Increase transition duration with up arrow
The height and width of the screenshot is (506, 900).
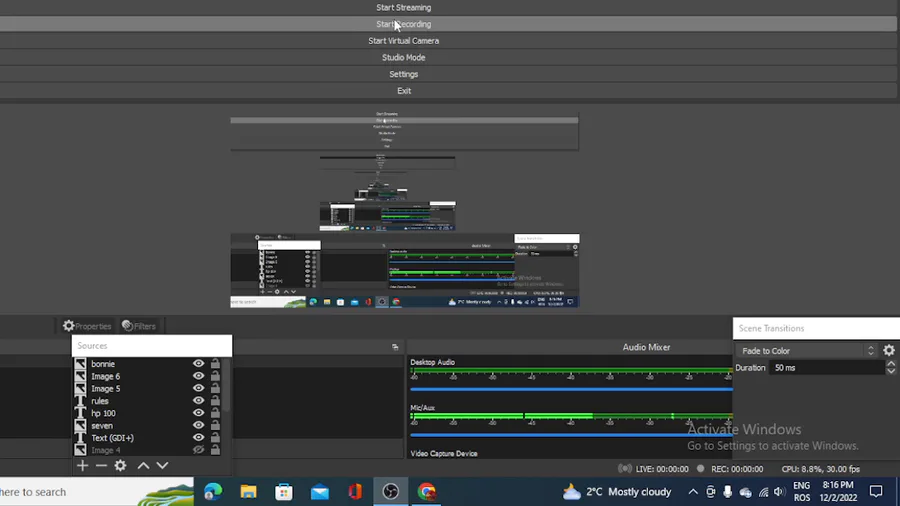pyautogui.click(x=891, y=364)
